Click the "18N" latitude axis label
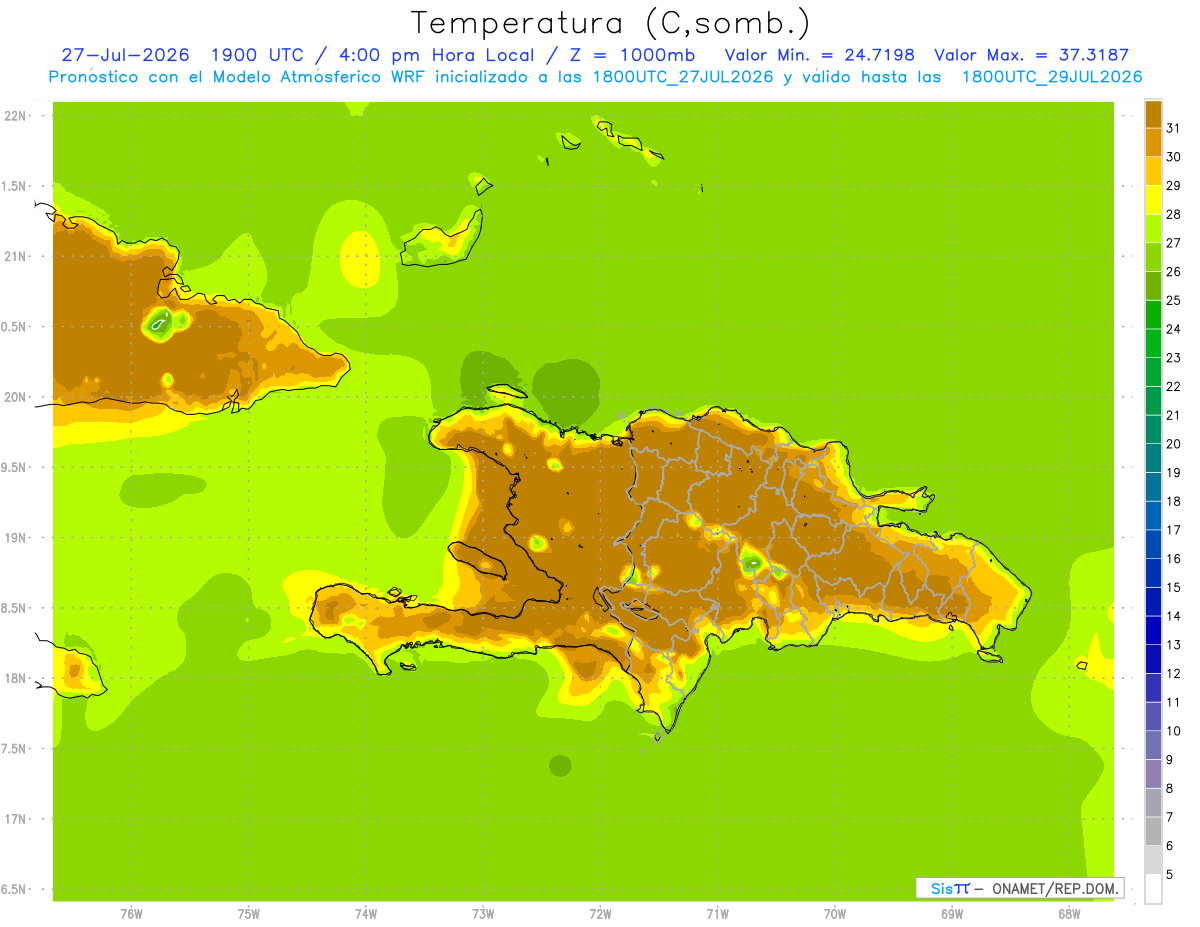This screenshot has height=927, width=1200. click(x=15, y=678)
